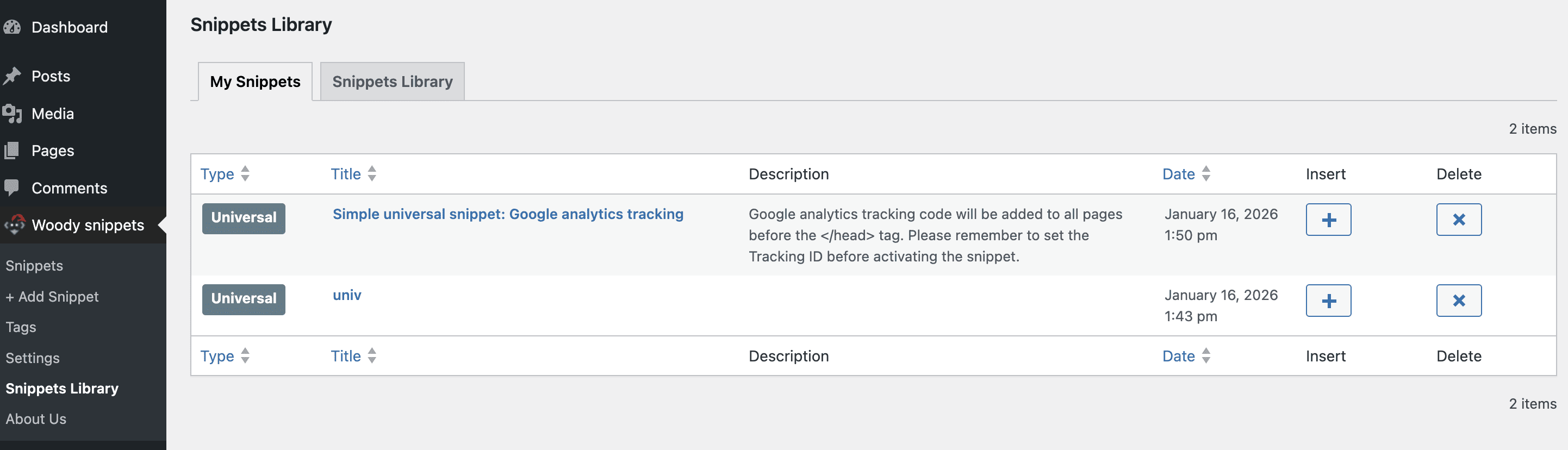Click the Posts pushpin icon
Viewport: 1568px width, 450px height.
12,76
